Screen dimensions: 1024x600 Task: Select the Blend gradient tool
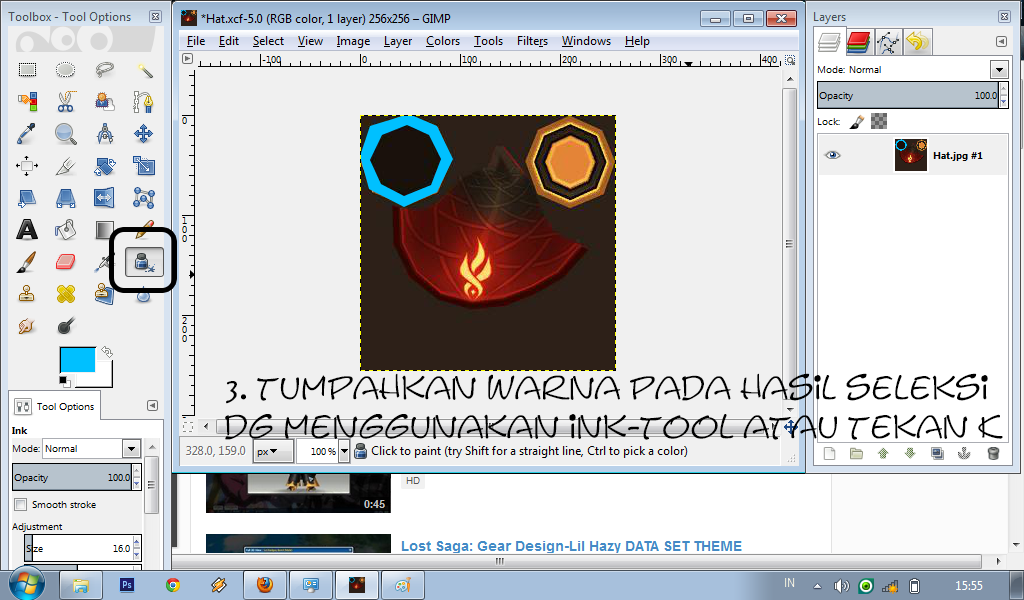(104, 230)
